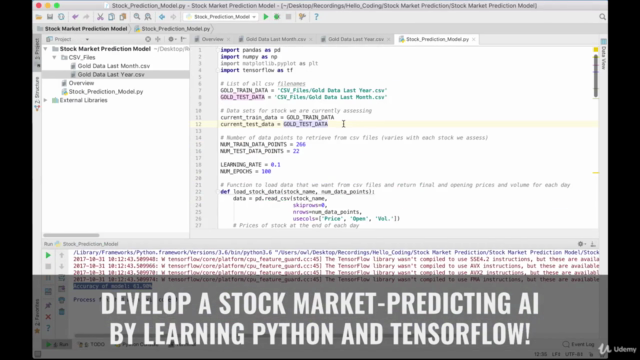Image resolution: width=640 pixels, height=360 pixels.
Task: Open the Stock_Prediction_Model run configuration dropdown
Action: click(221, 17)
